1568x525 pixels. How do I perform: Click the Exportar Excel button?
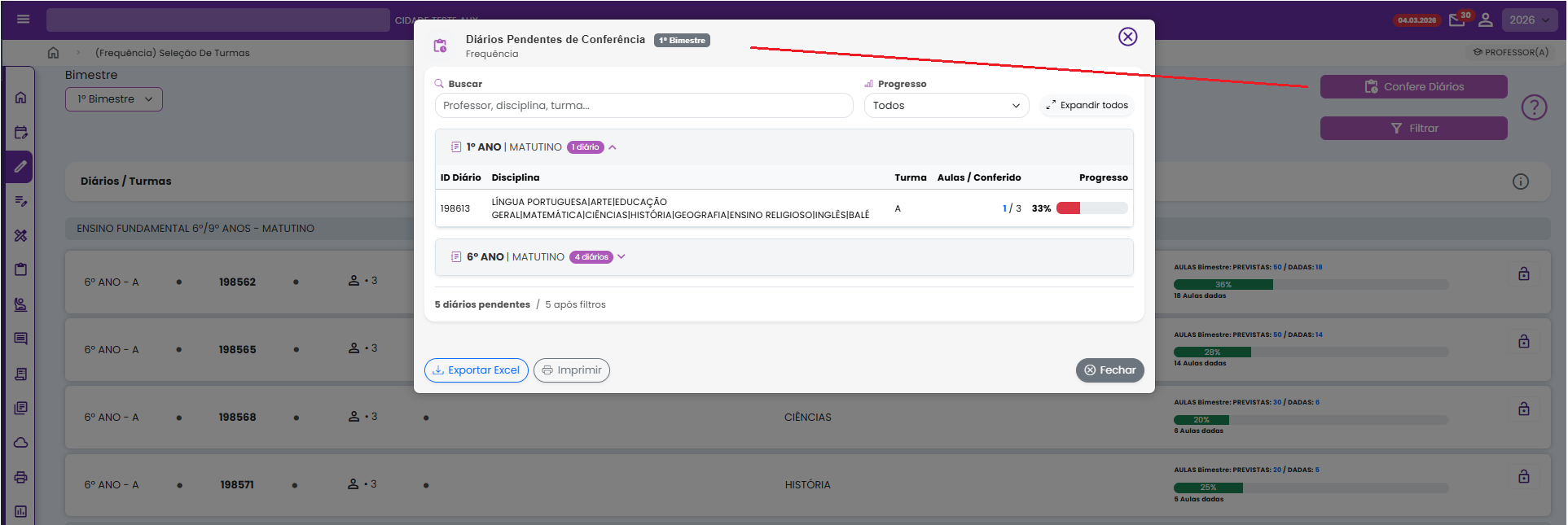[x=477, y=370]
